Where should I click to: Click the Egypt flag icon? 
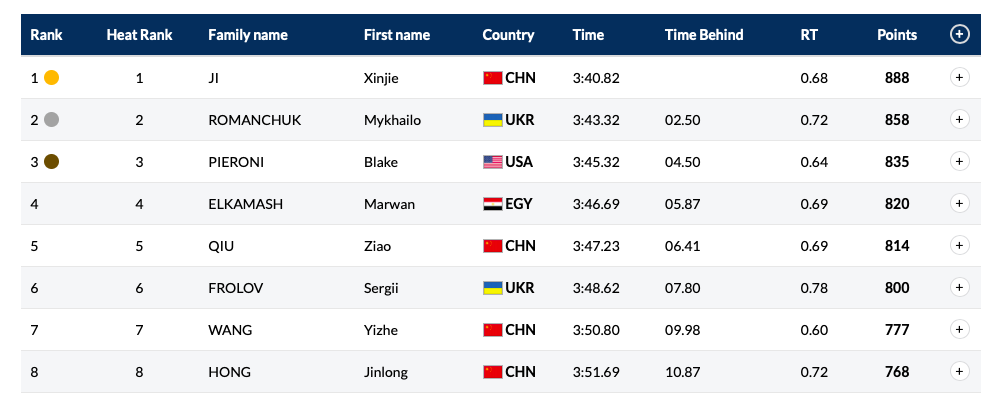coord(492,204)
